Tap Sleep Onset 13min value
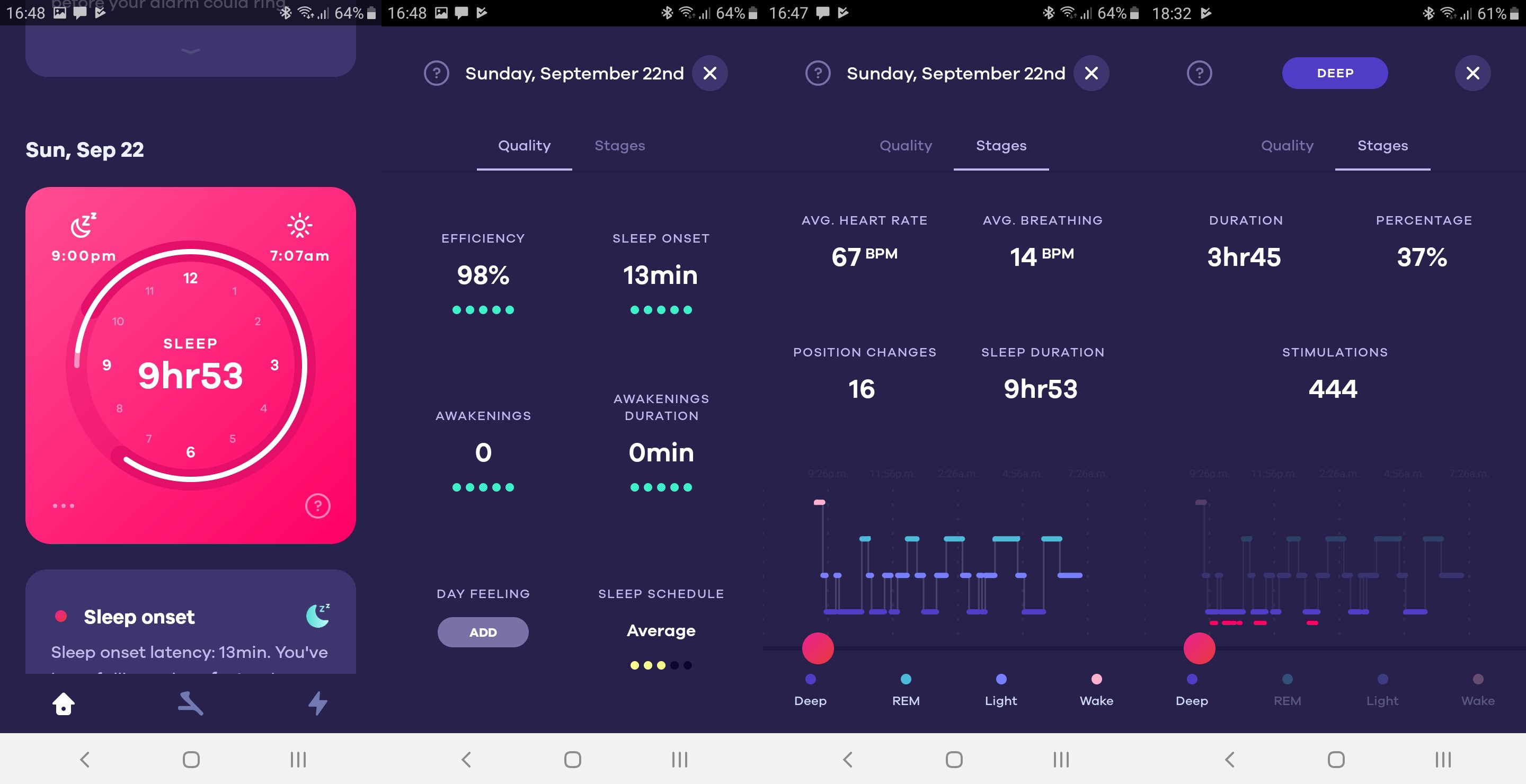Screen dimensions: 1526x784 click(x=661, y=275)
